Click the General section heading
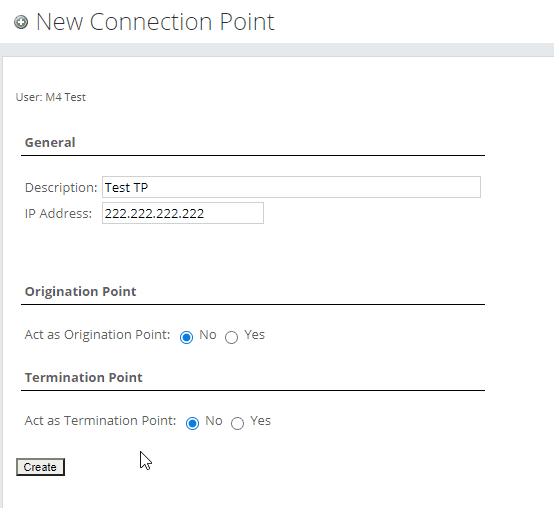 coord(50,142)
